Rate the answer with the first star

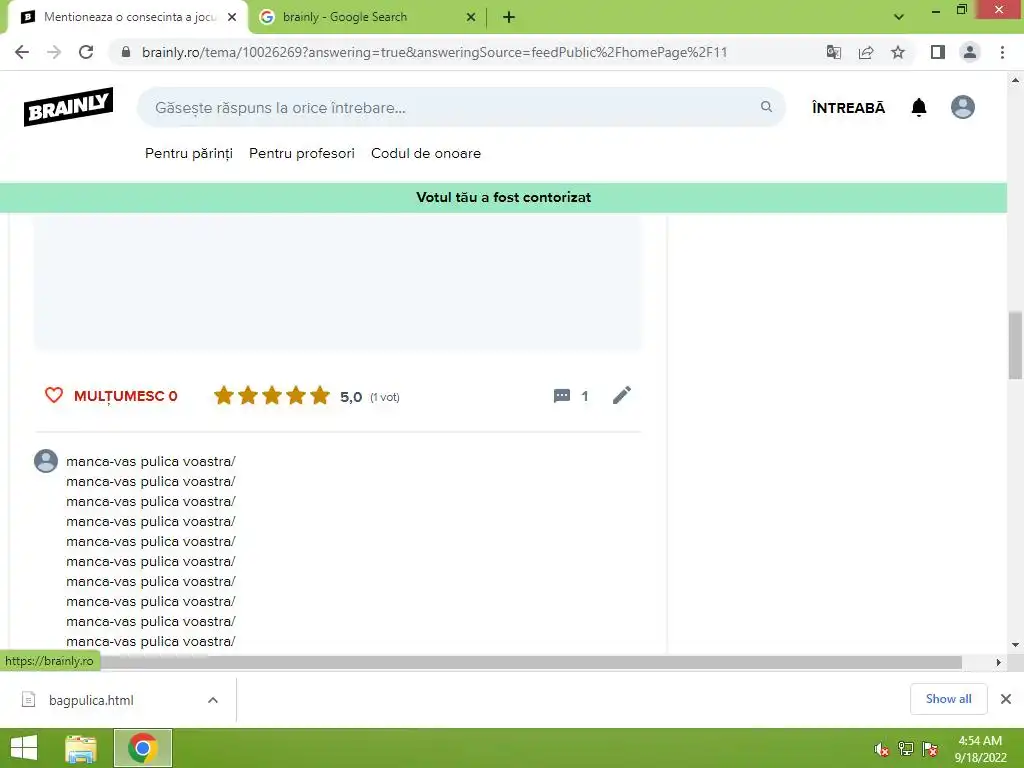[224, 395]
